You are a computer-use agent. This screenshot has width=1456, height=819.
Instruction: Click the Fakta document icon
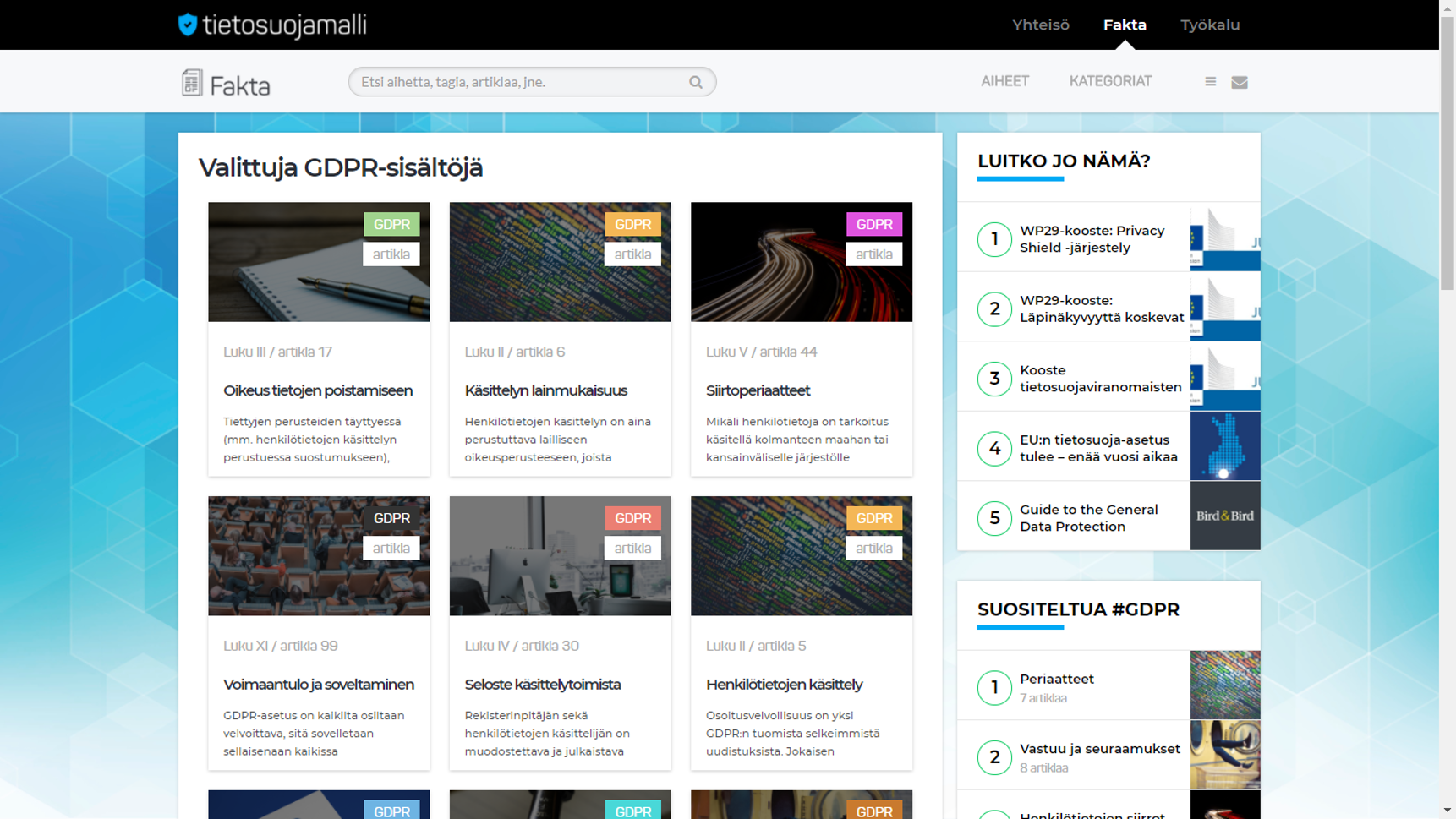[192, 82]
